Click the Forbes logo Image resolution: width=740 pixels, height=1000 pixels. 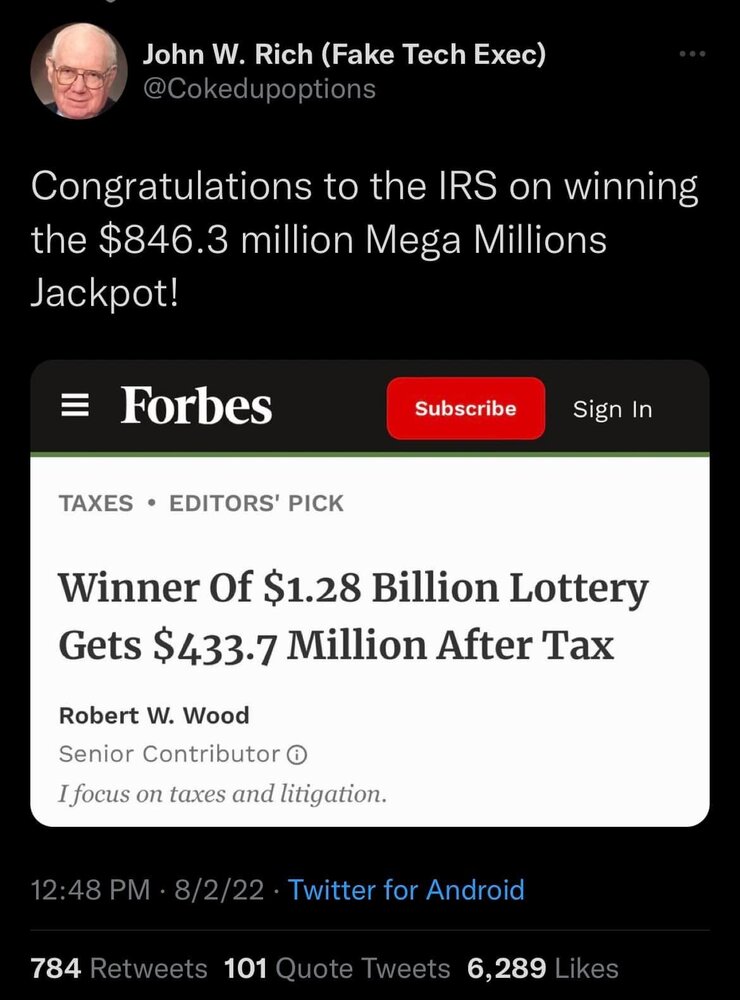[x=196, y=407]
